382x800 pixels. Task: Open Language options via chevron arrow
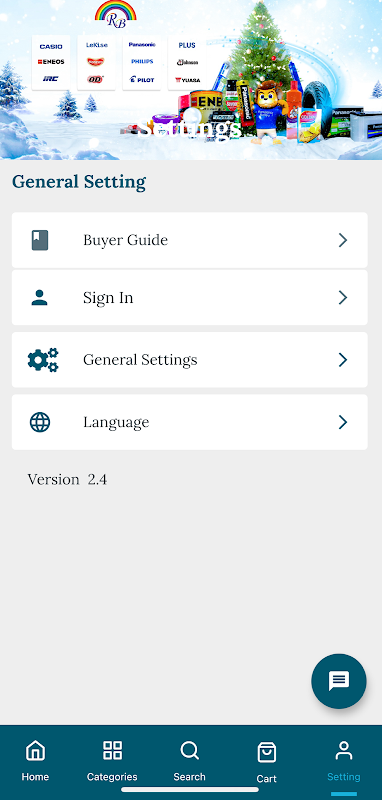coord(343,422)
